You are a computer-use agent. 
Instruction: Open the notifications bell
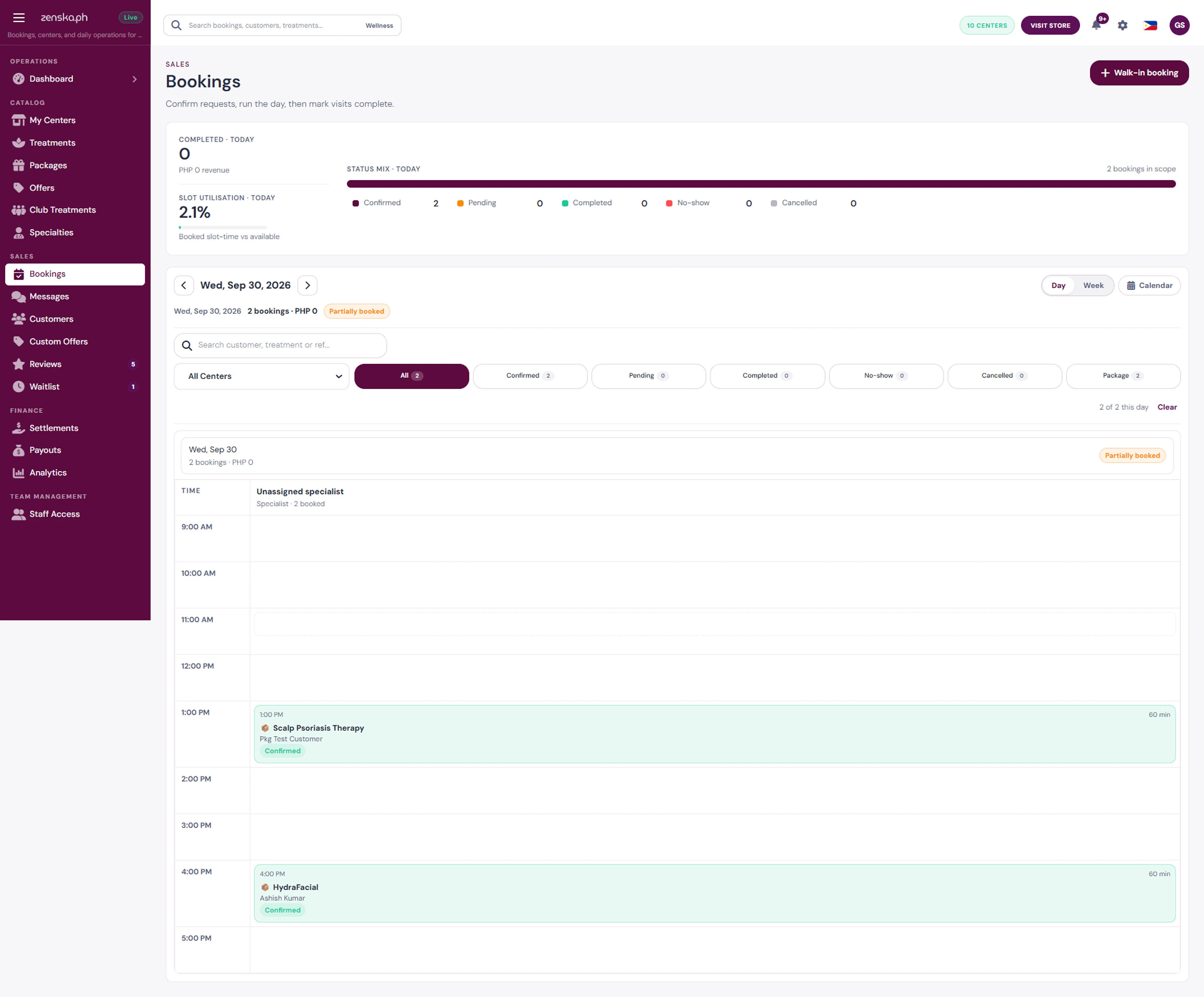tap(1097, 25)
